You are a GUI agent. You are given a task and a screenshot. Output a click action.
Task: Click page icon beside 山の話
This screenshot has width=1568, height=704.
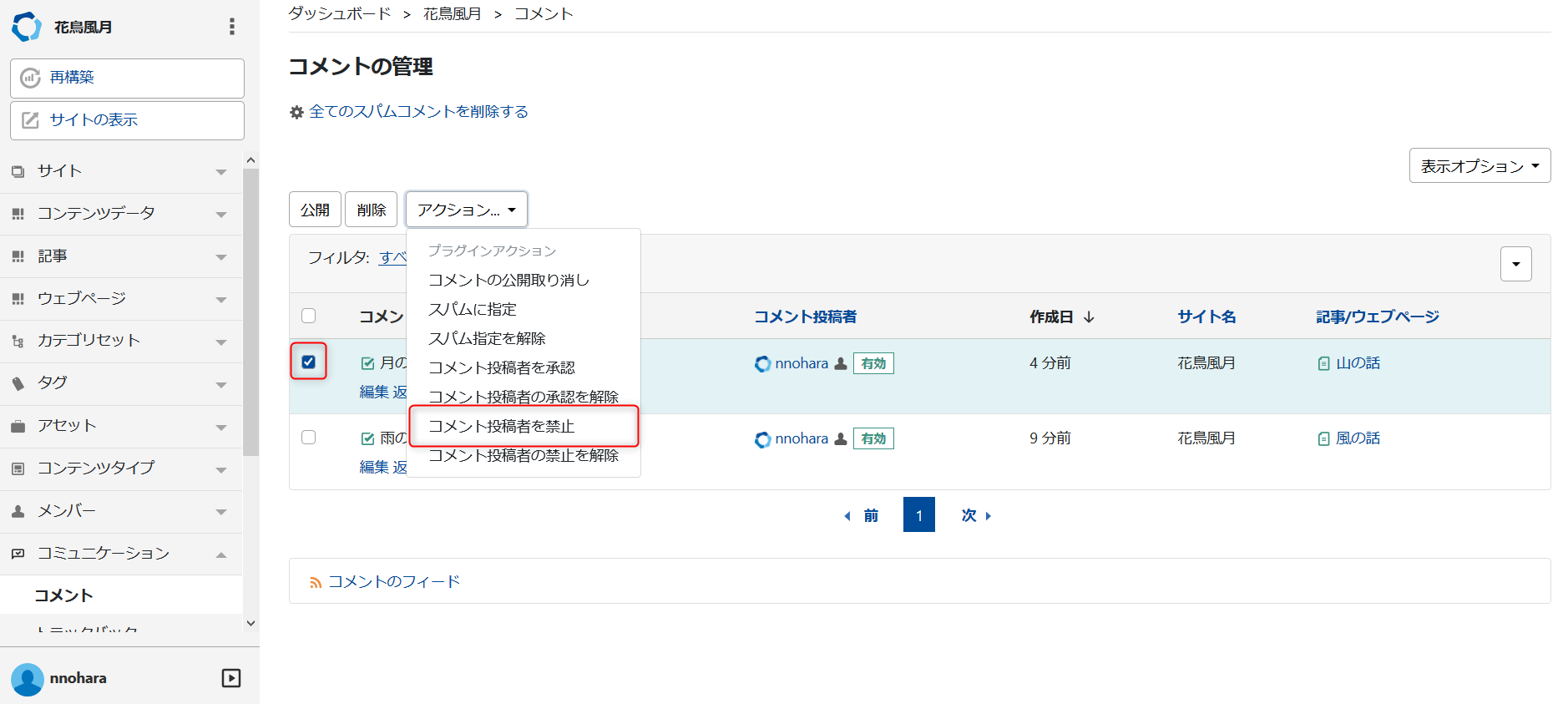pyautogui.click(x=1323, y=364)
